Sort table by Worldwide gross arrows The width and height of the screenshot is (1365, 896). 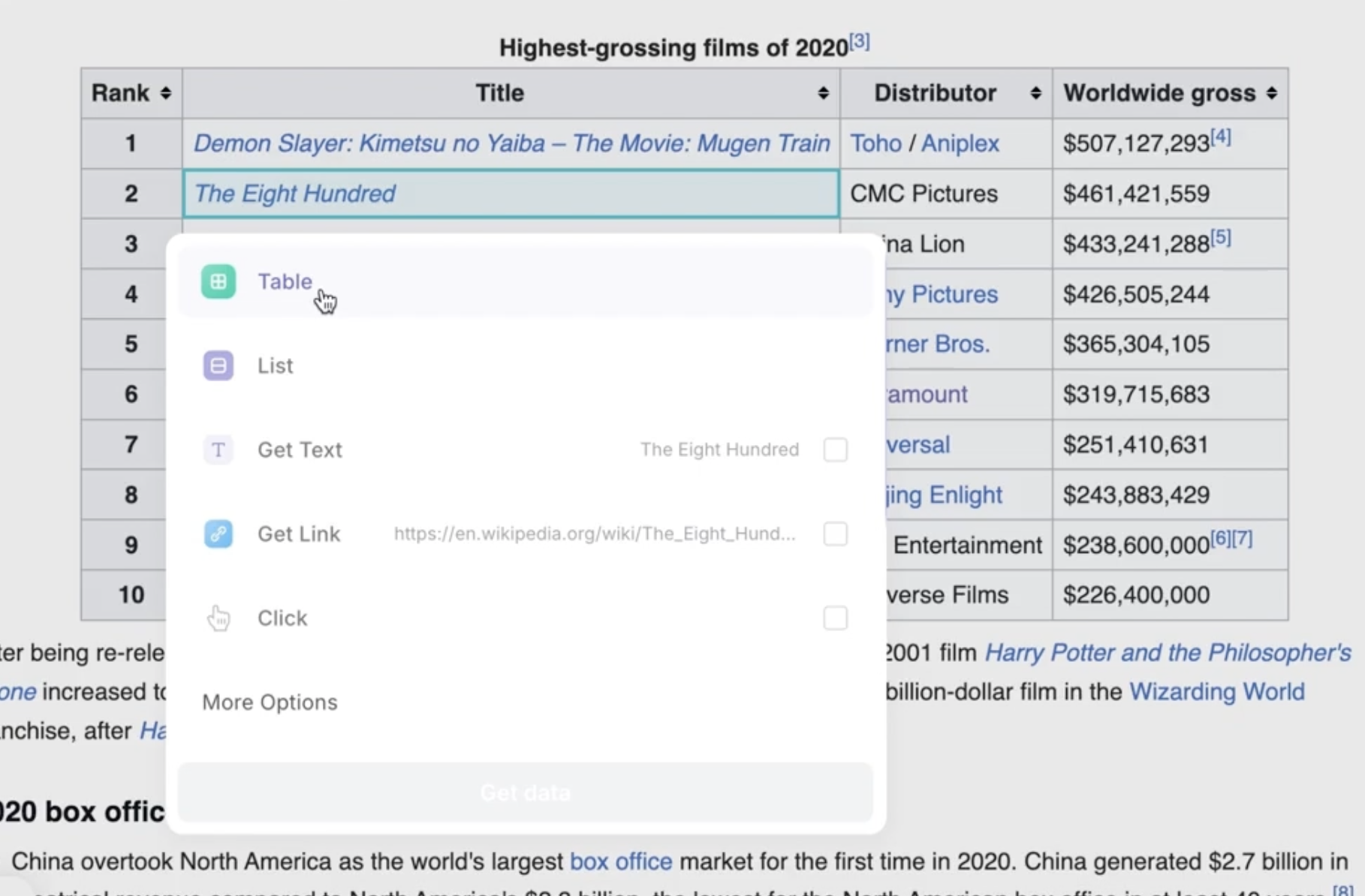pos(1272,93)
